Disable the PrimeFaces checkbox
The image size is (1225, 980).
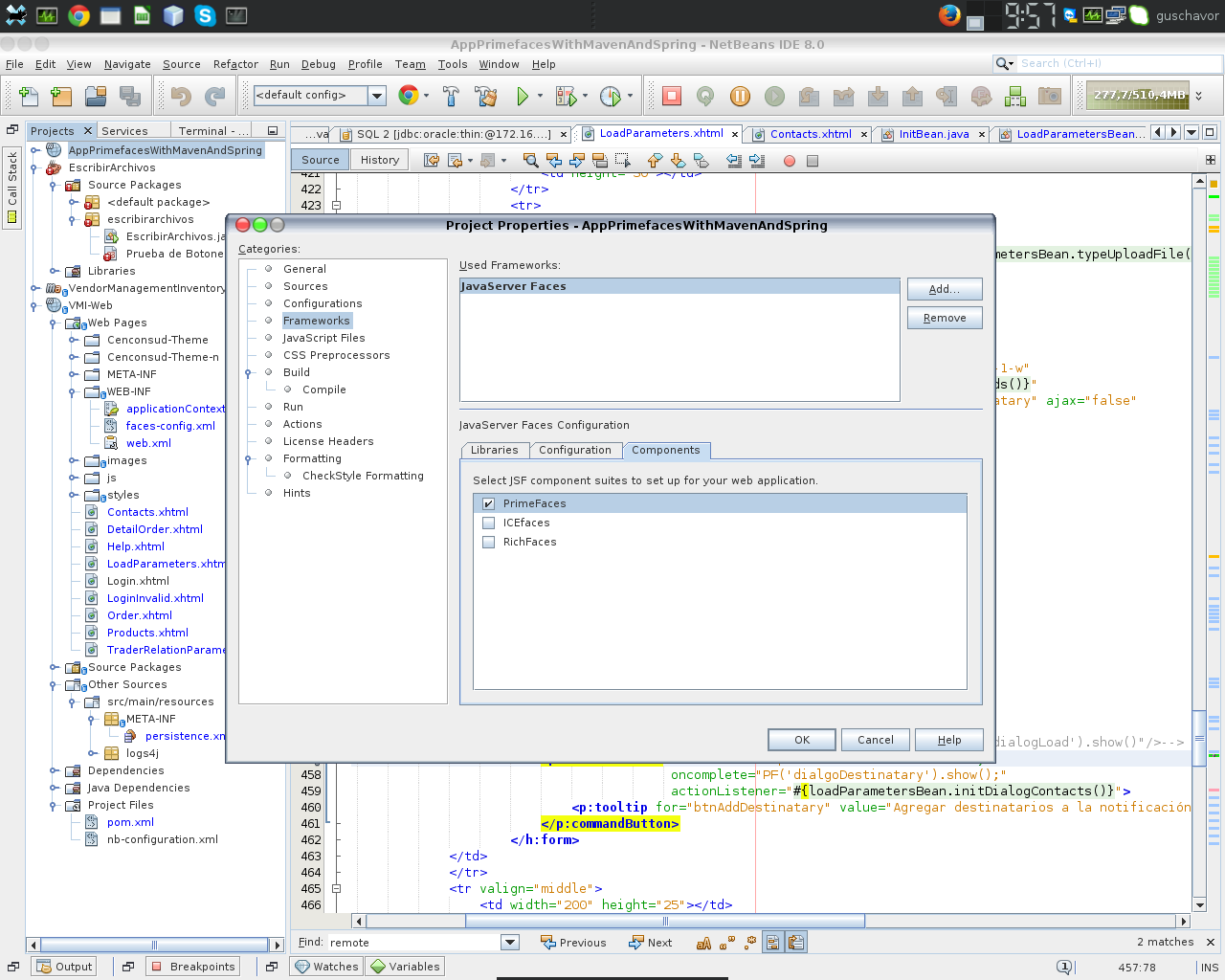click(489, 502)
